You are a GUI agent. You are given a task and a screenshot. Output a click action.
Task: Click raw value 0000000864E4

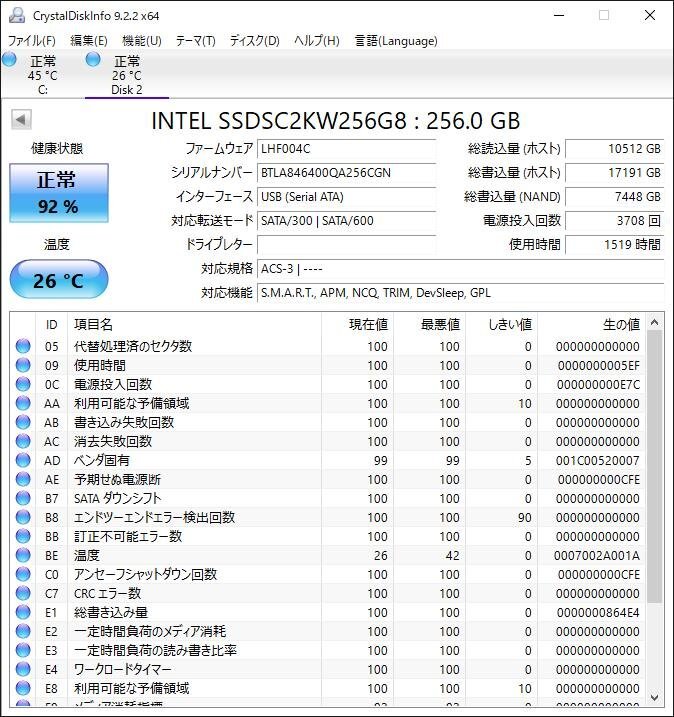[598, 612]
